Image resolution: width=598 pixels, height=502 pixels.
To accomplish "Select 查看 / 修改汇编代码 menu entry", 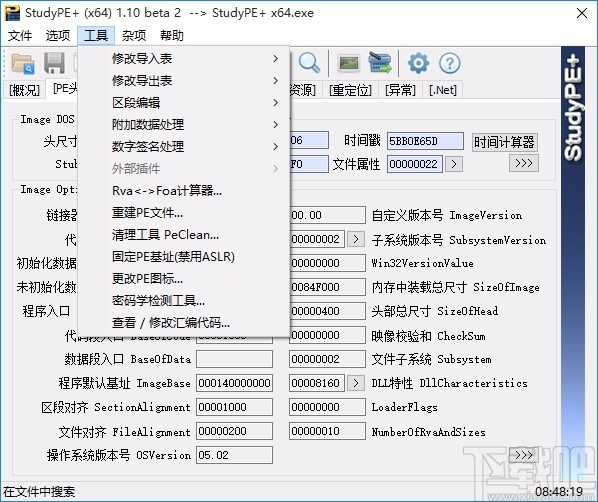I will [x=184, y=323].
